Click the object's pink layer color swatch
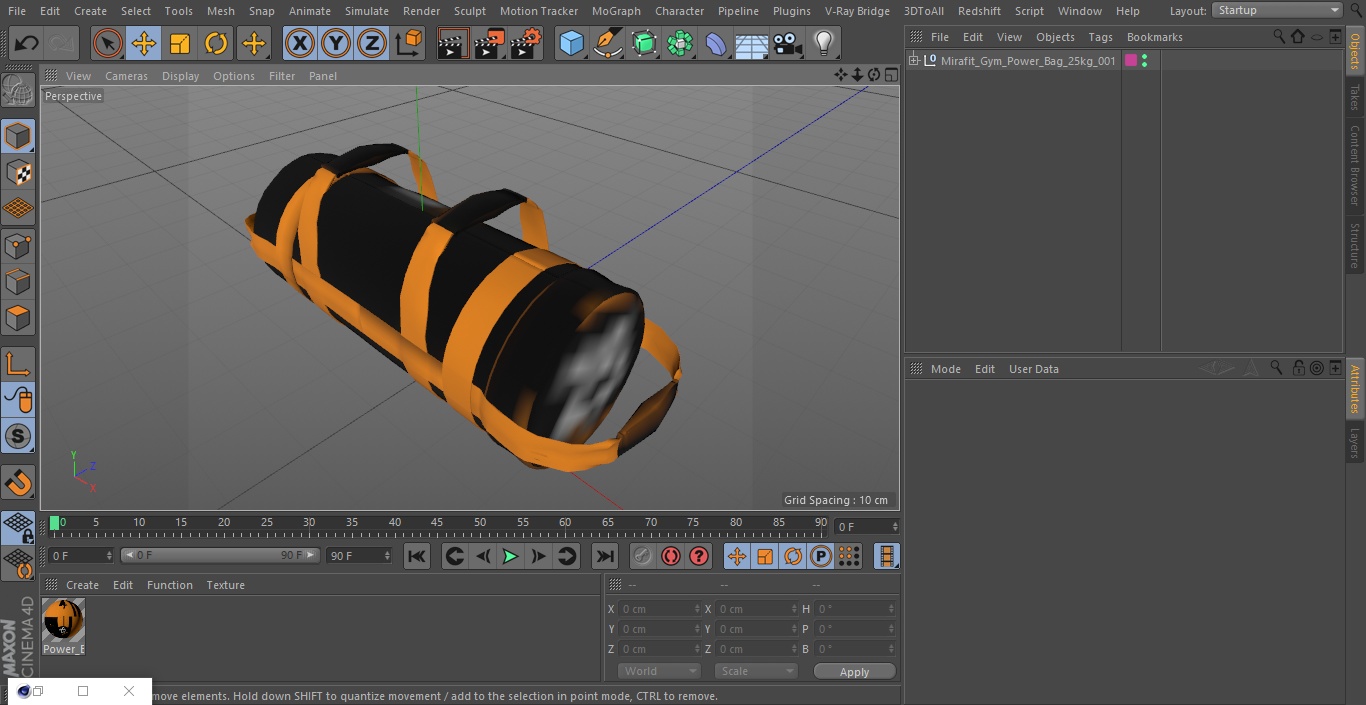The height and width of the screenshot is (705, 1366). (x=1131, y=61)
